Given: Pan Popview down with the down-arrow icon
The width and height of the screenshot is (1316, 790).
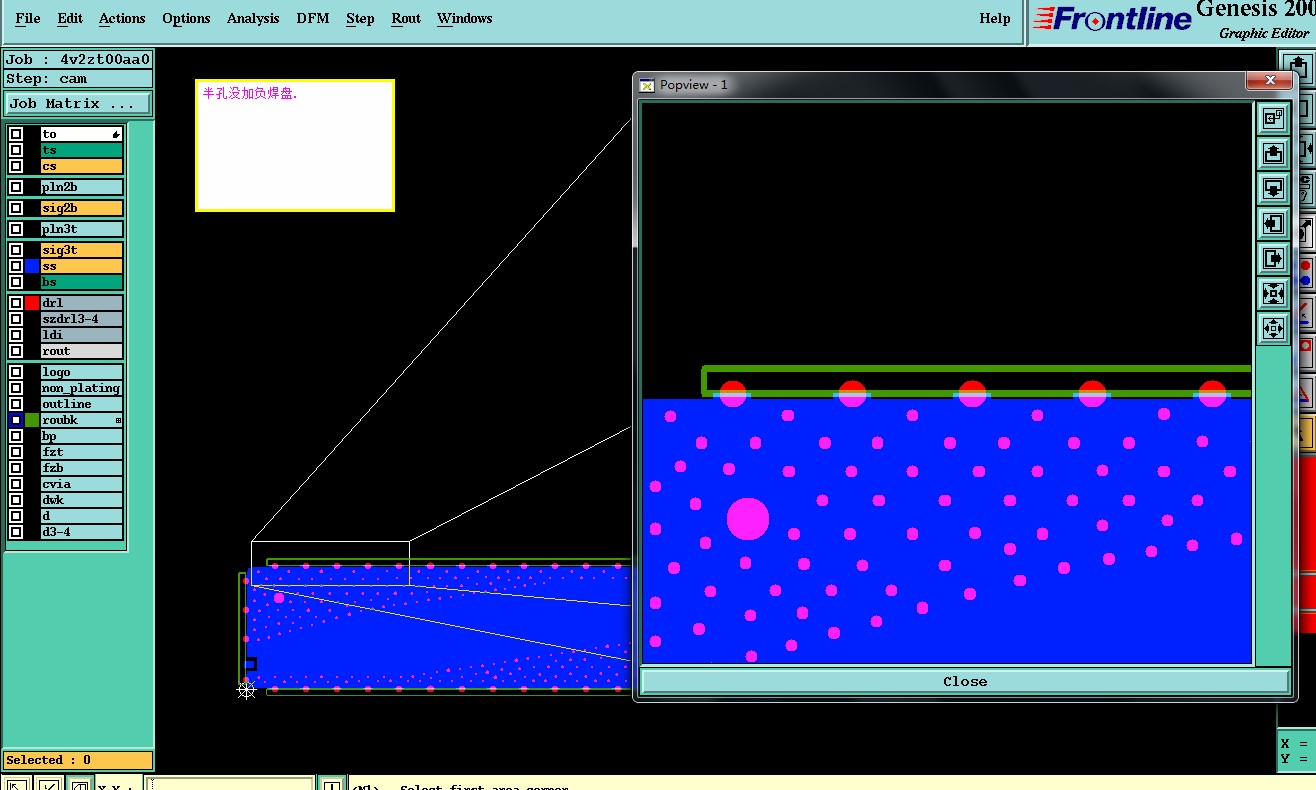Looking at the screenshot, I should (x=1273, y=188).
